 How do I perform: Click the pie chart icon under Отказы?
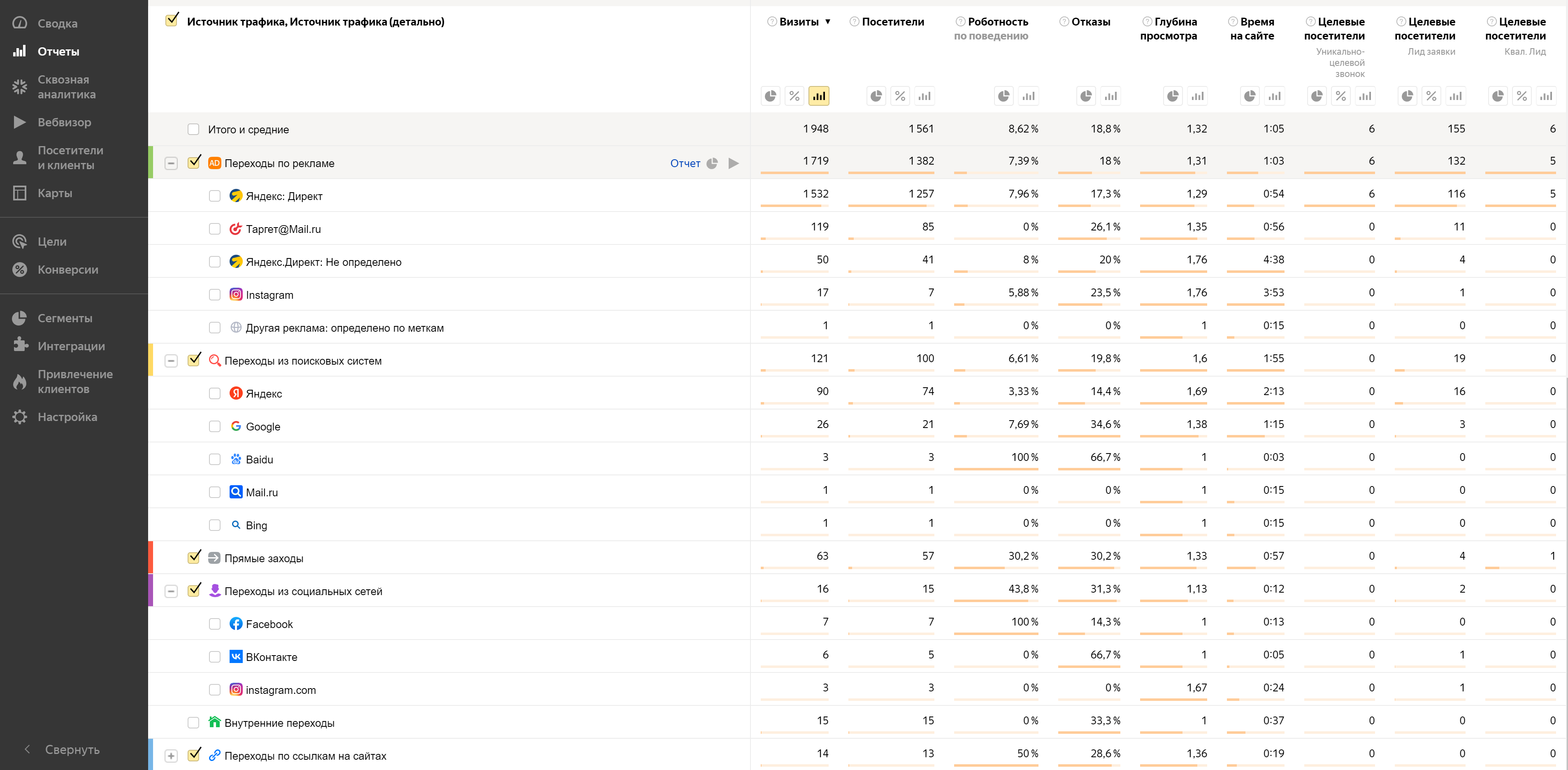coord(1086,96)
